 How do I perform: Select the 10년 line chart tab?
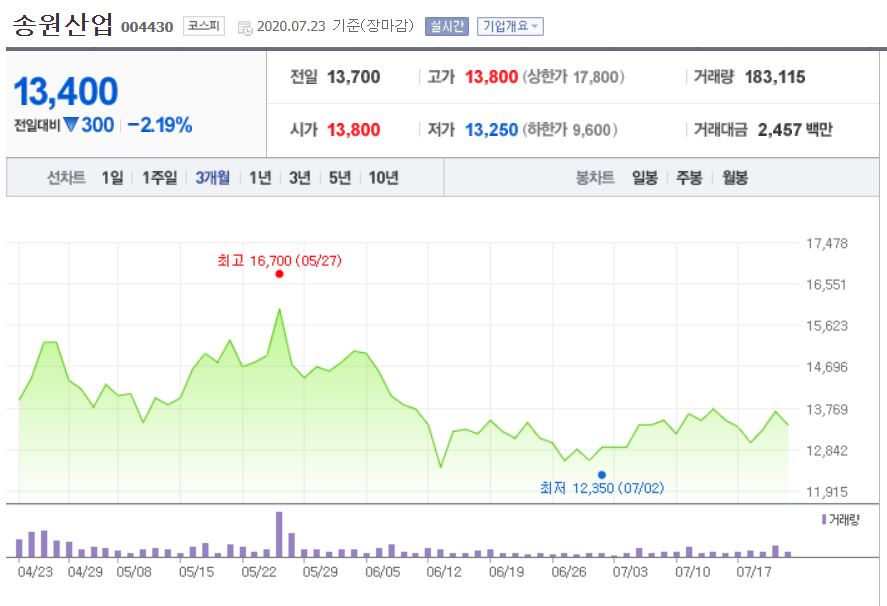pos(384,178)
